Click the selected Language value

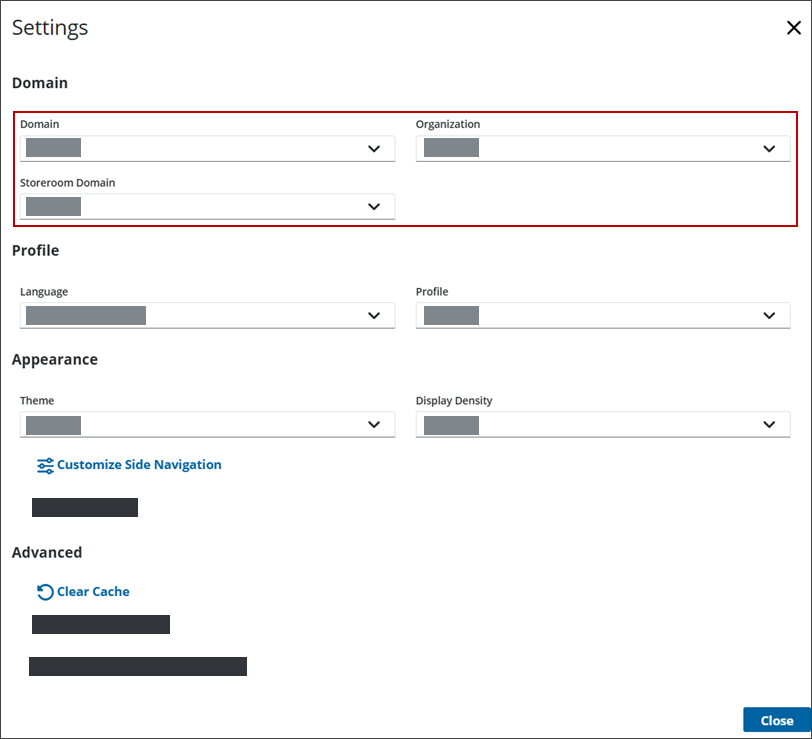86,316
